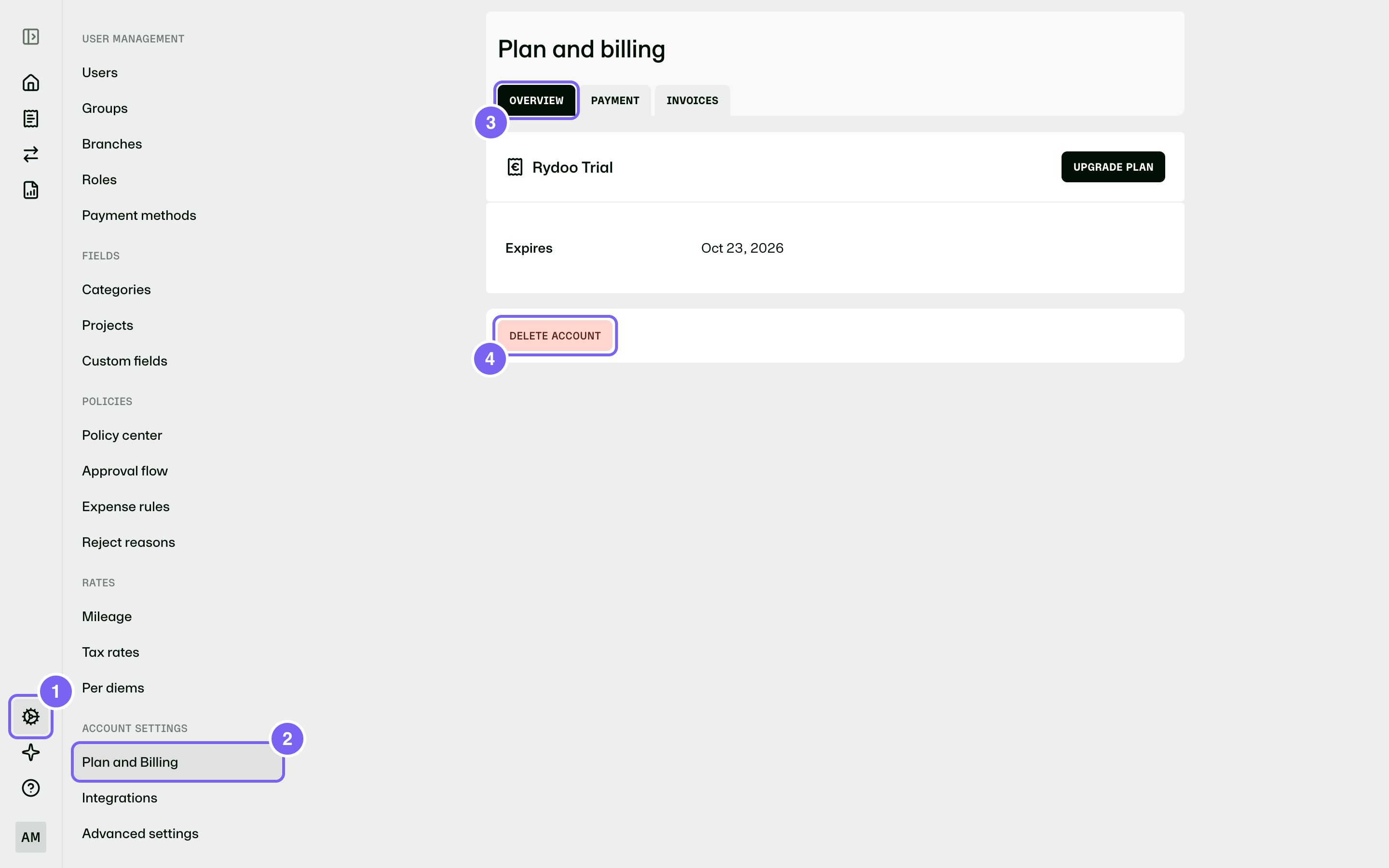The image size is (1389, 868).
Task: Open Payment methods settings
Action: 139,215
